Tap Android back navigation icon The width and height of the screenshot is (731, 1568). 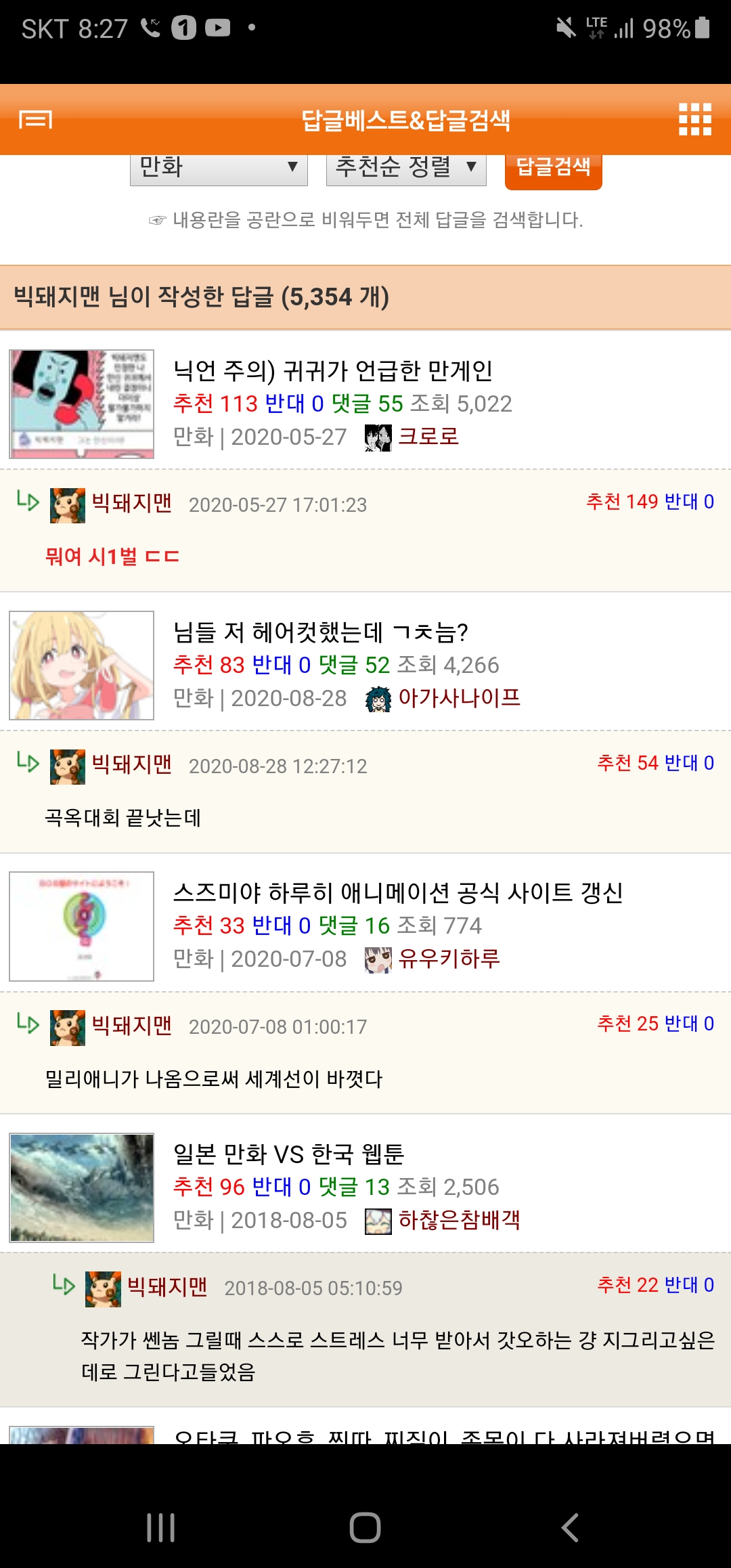[x=570, y=1527]
